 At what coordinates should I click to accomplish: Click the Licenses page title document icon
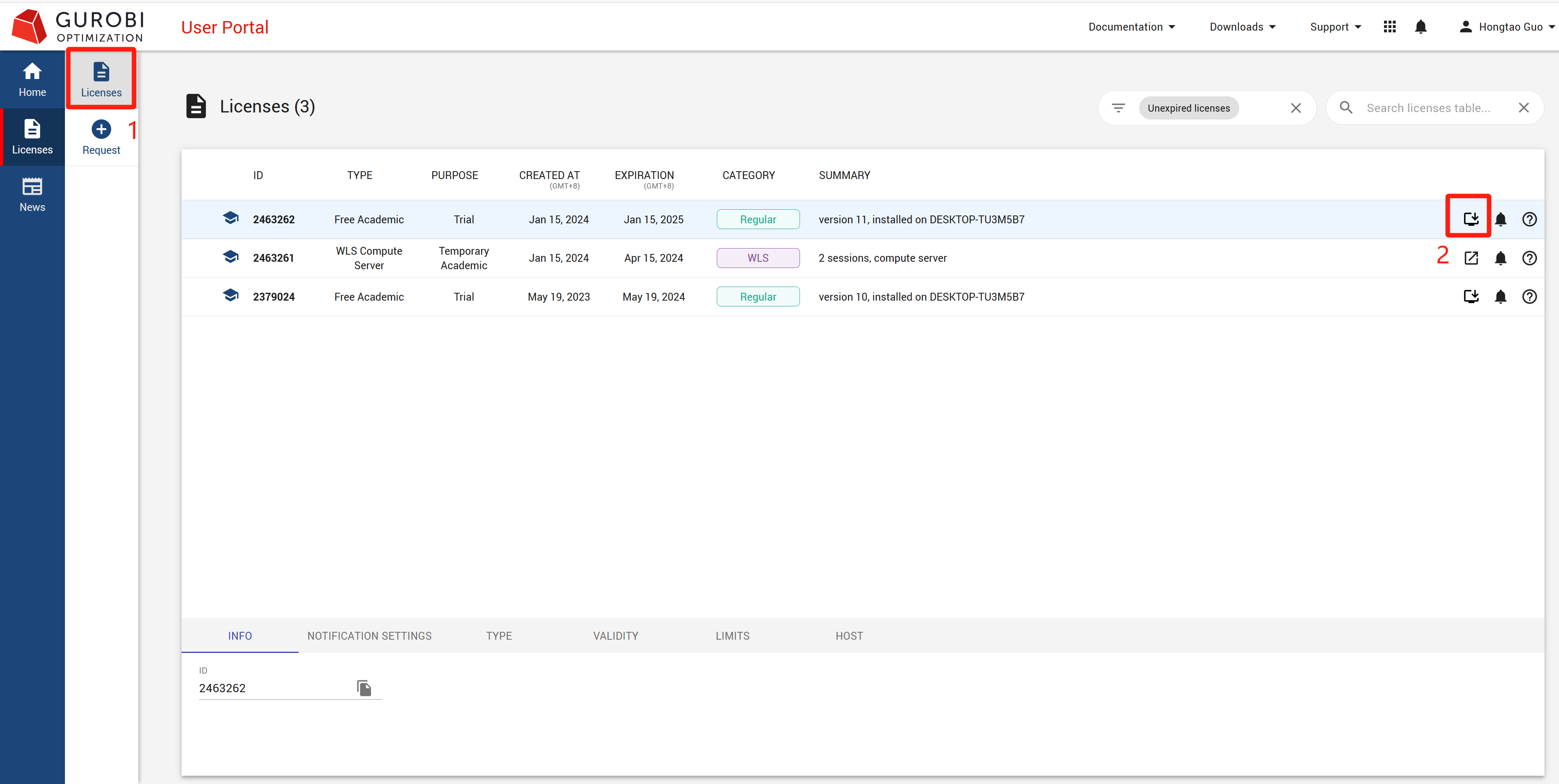[x=196, y=106]
